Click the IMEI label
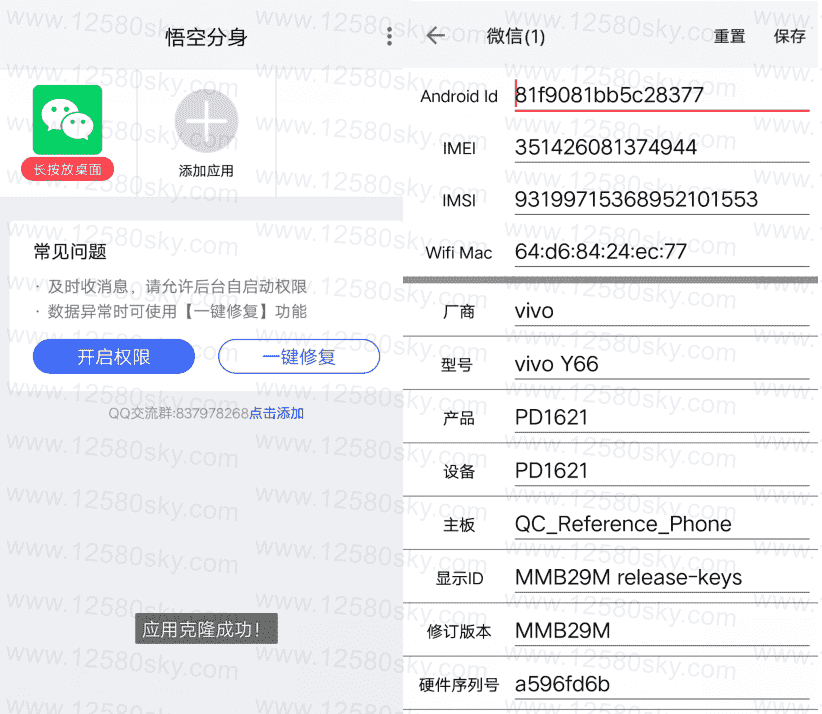 (x=459, y=148)
